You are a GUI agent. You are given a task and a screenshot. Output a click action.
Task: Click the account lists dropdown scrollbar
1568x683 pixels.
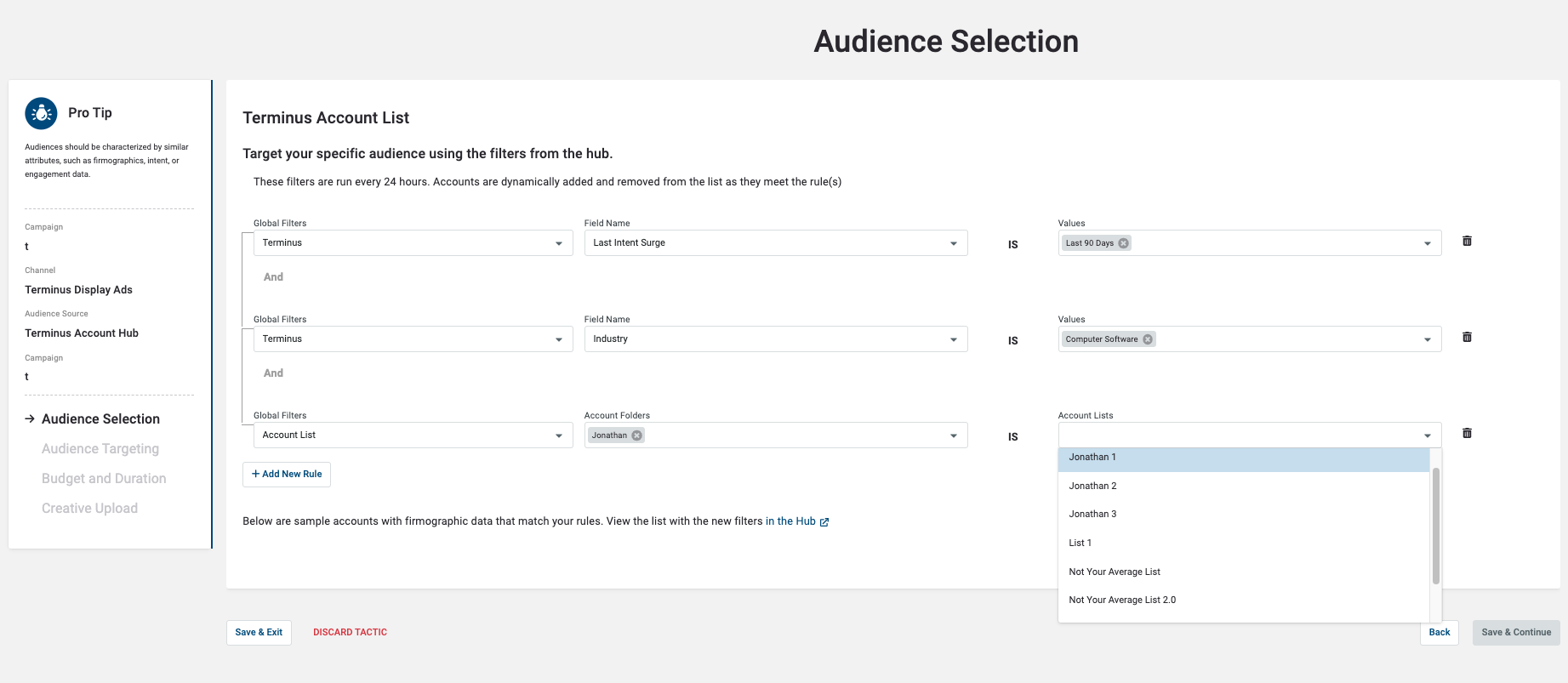(x=1436, y=526)
